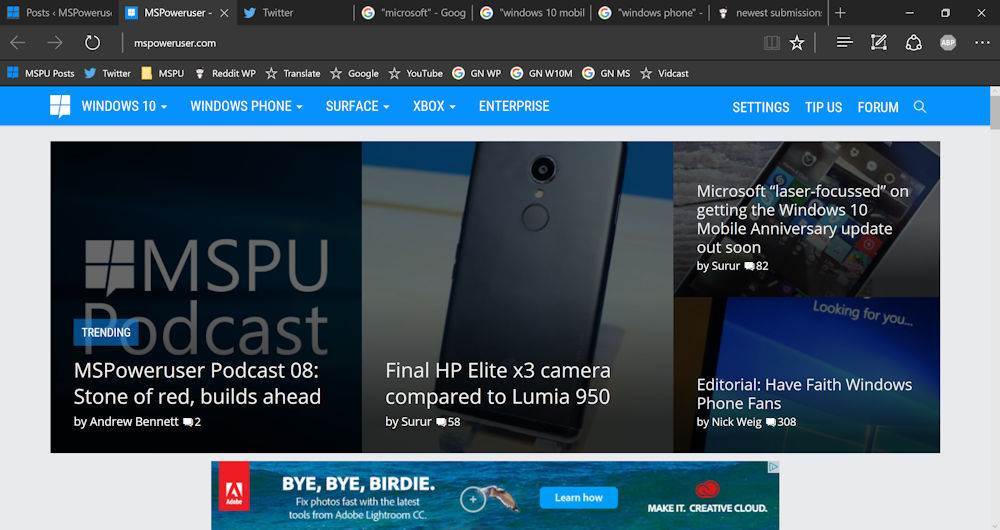Refresh the page with the reload icon
The width and height of the screenshot is (1000, 530).
[92, 43]
